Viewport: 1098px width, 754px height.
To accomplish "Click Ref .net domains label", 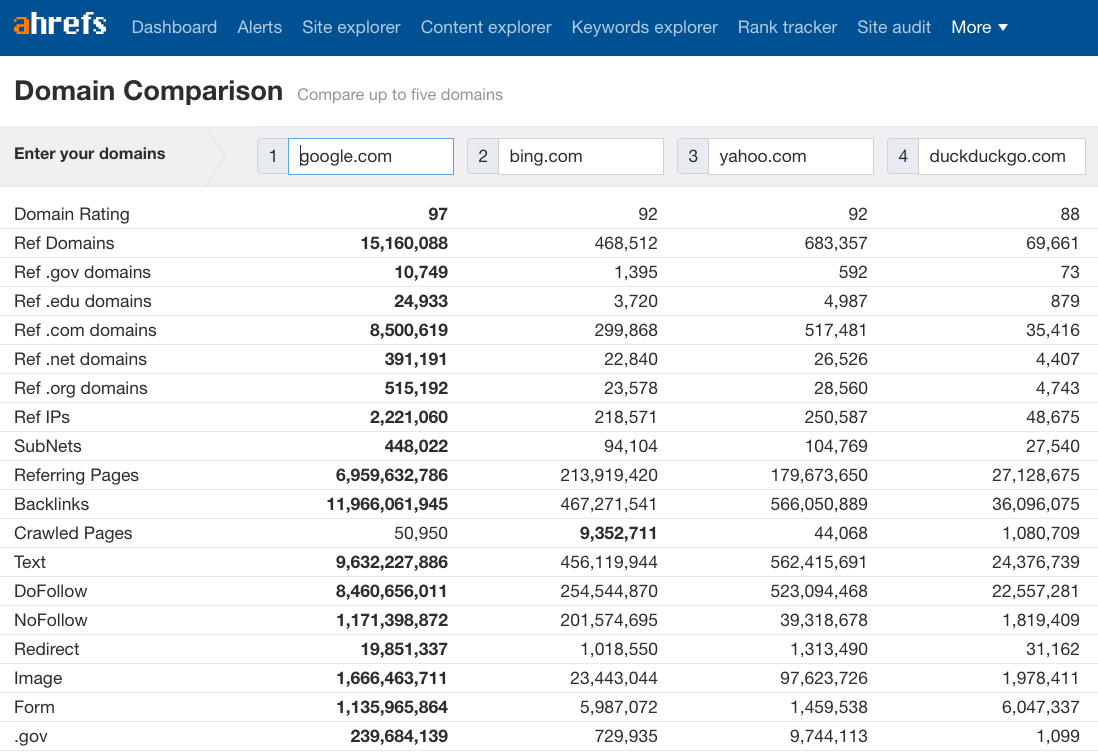I will [81, 359].
